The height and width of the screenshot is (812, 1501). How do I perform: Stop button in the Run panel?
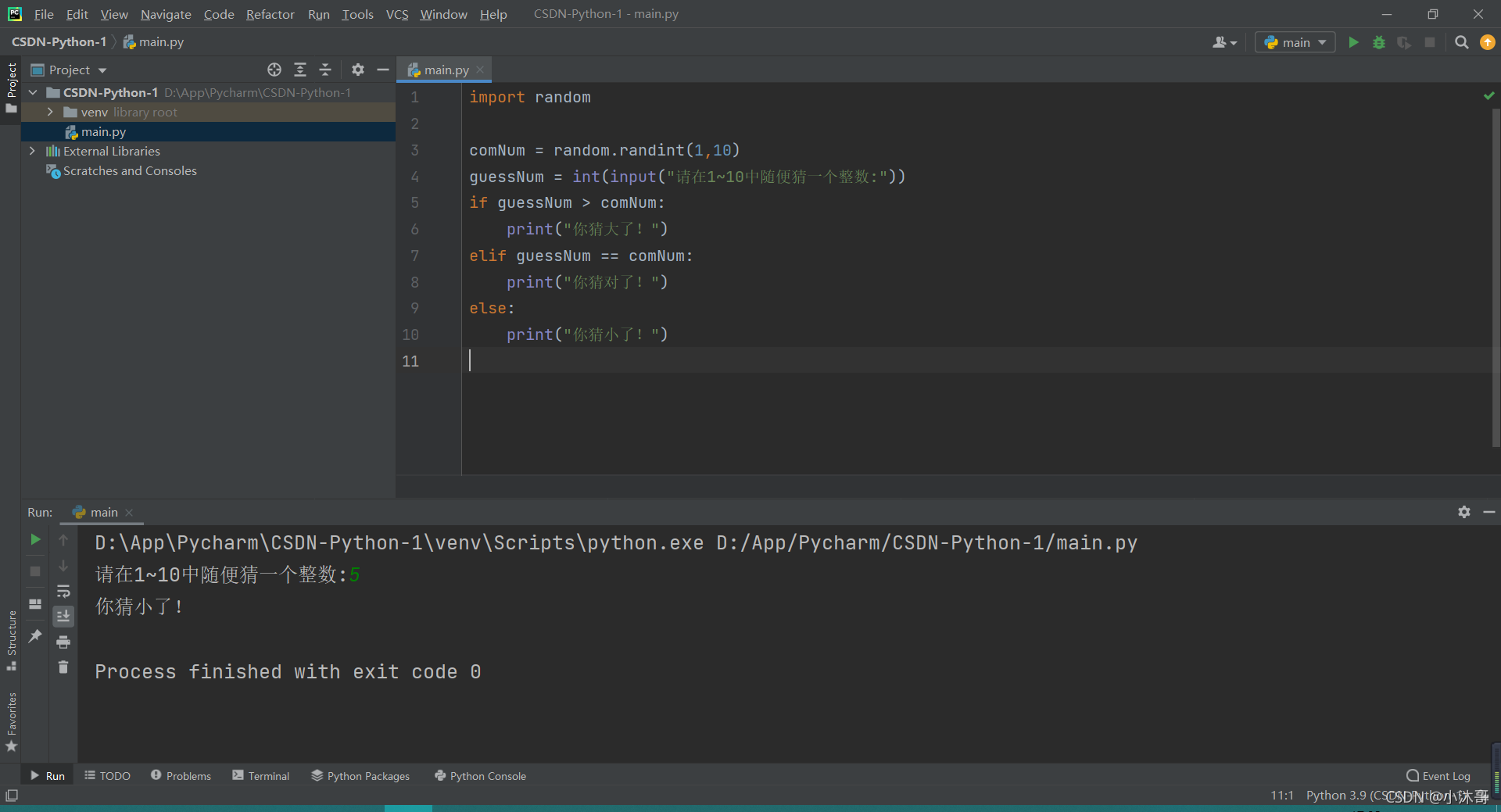[x=35, y=571]
